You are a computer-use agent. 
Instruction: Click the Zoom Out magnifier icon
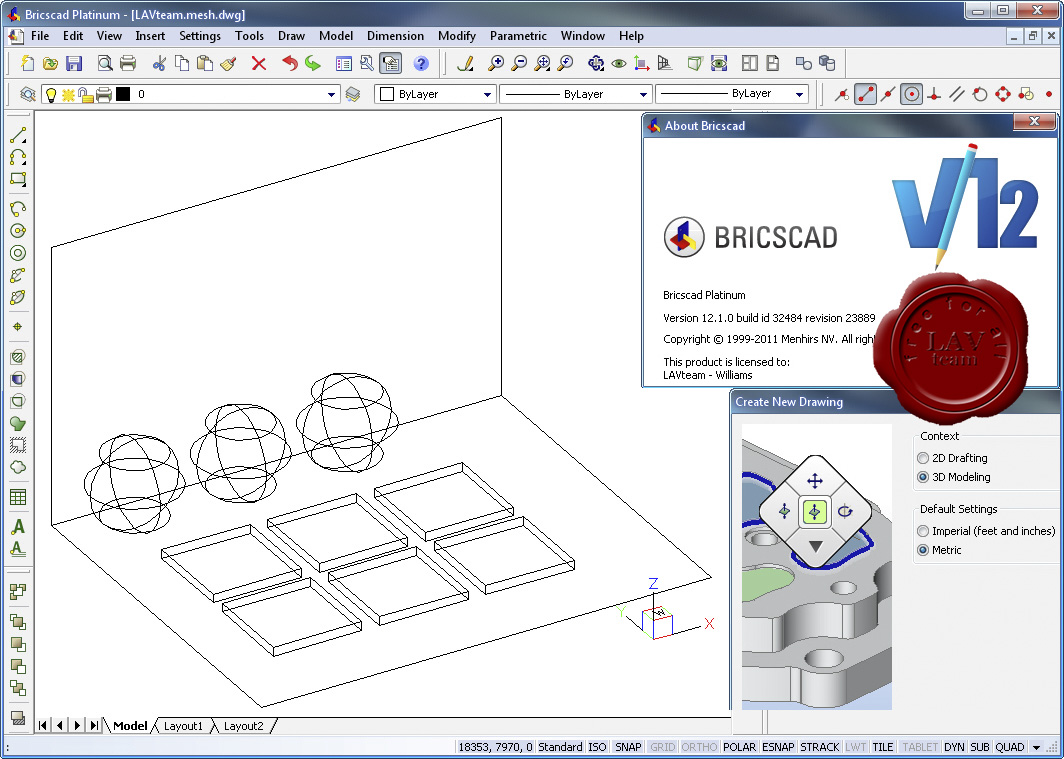click(519, 63)
